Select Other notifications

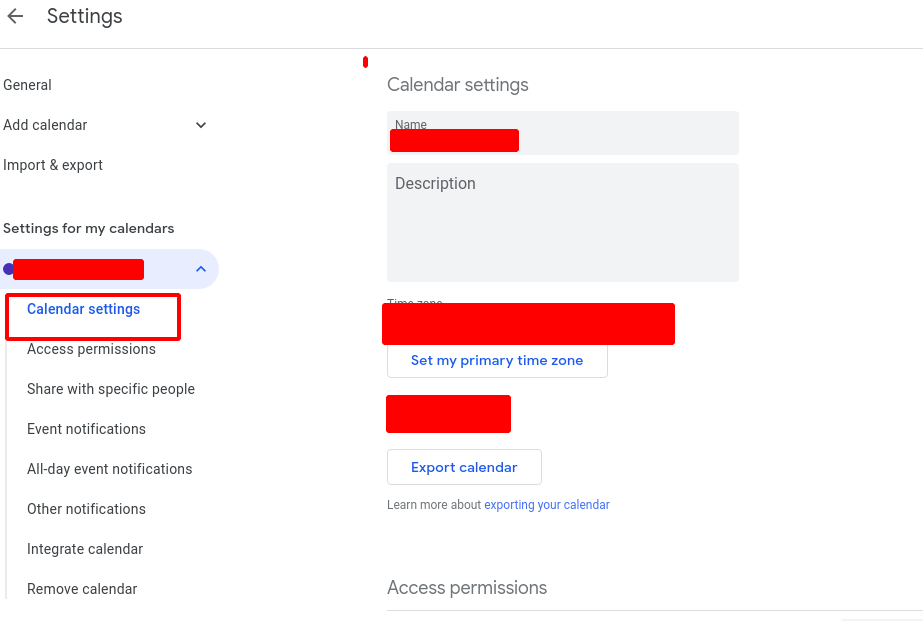click(86, 509)
